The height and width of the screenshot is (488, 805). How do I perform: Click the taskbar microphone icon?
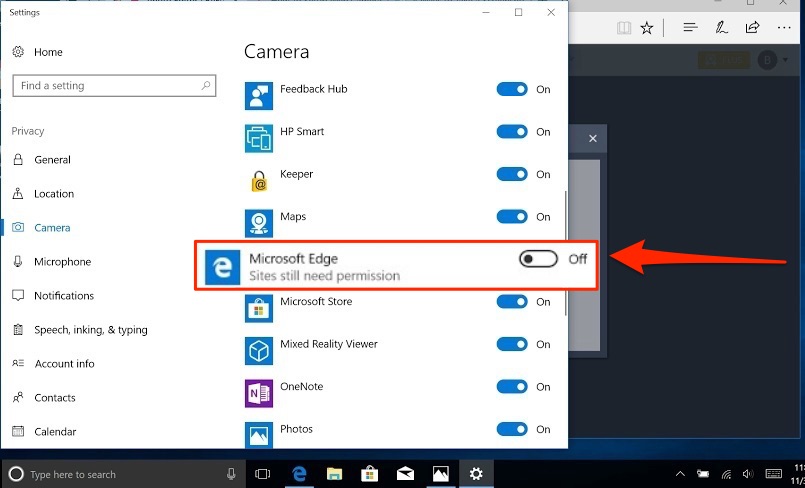click(x=232, y=474)
